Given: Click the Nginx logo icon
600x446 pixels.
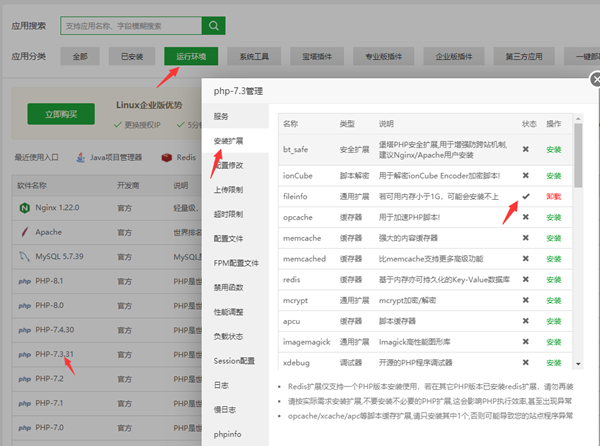Looking at the screenshot, I should coord(24,208).
